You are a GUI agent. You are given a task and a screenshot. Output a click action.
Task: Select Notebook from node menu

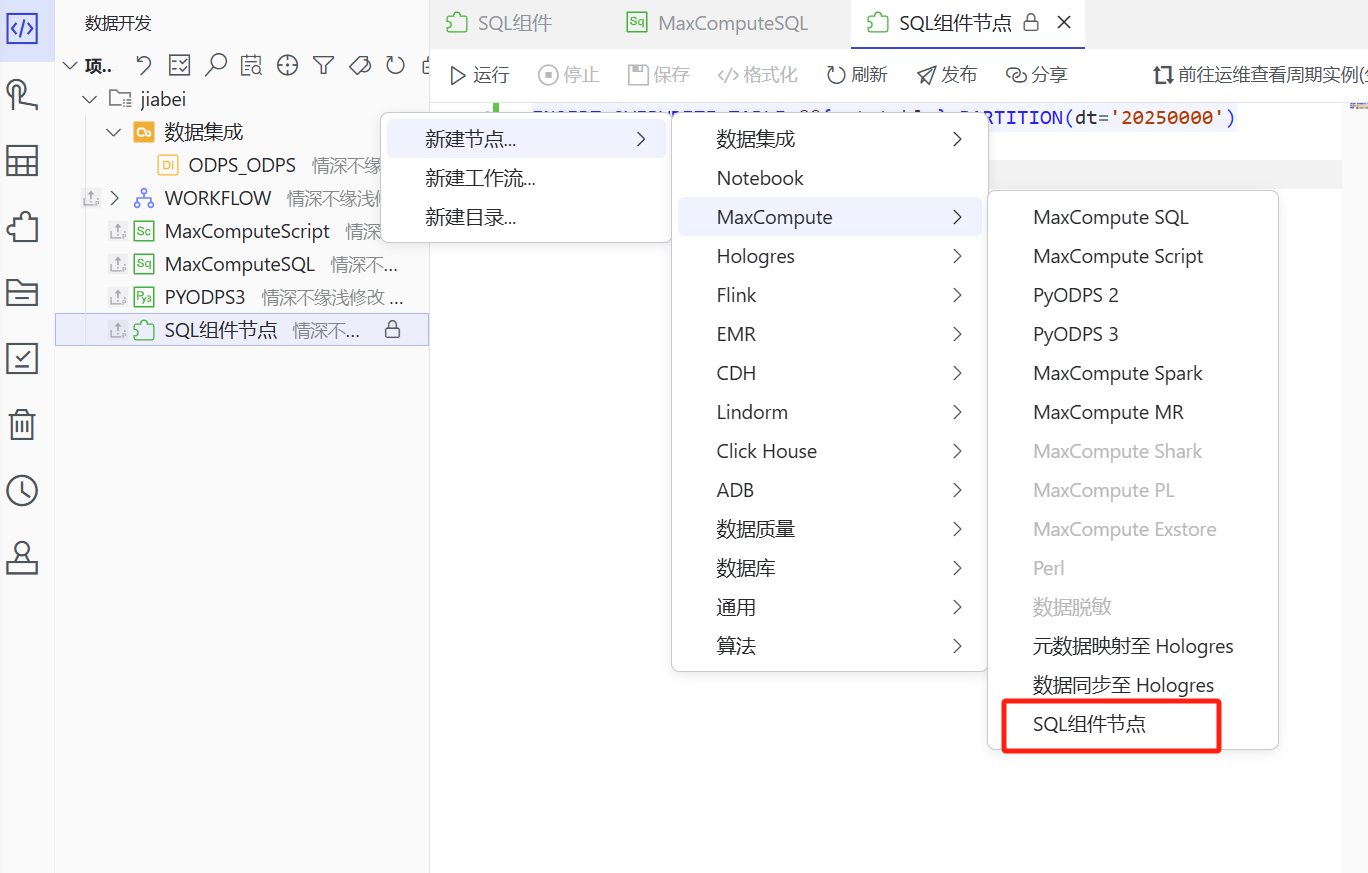[830, 178]
